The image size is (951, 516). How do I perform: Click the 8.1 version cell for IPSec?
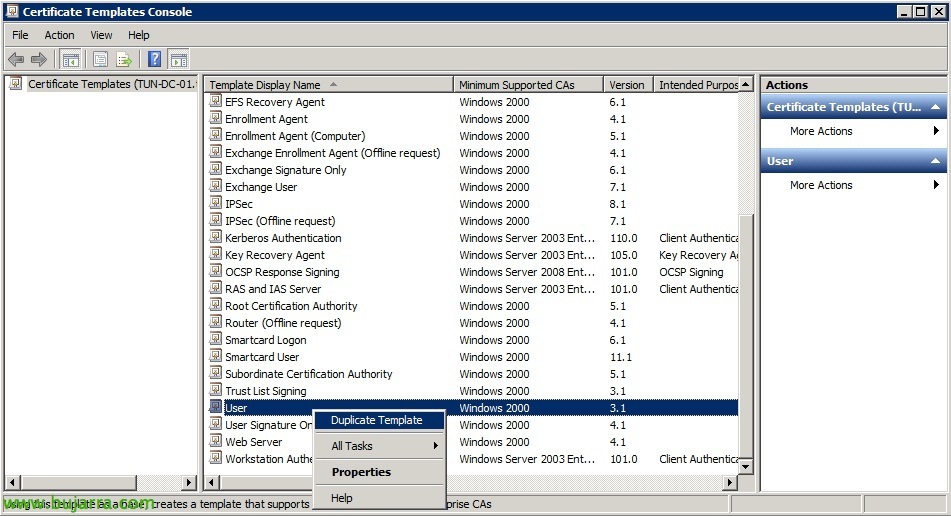click(x=617, y=204)
